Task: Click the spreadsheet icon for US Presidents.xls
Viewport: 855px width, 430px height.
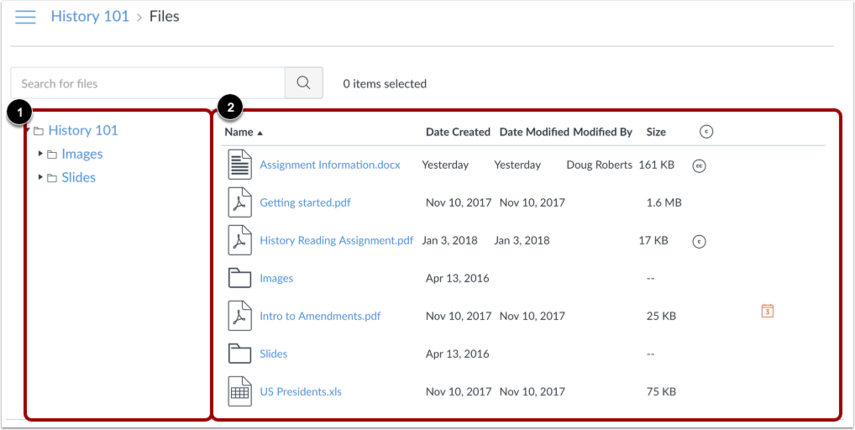Action: pyautogui.click(x=239, y=391)
